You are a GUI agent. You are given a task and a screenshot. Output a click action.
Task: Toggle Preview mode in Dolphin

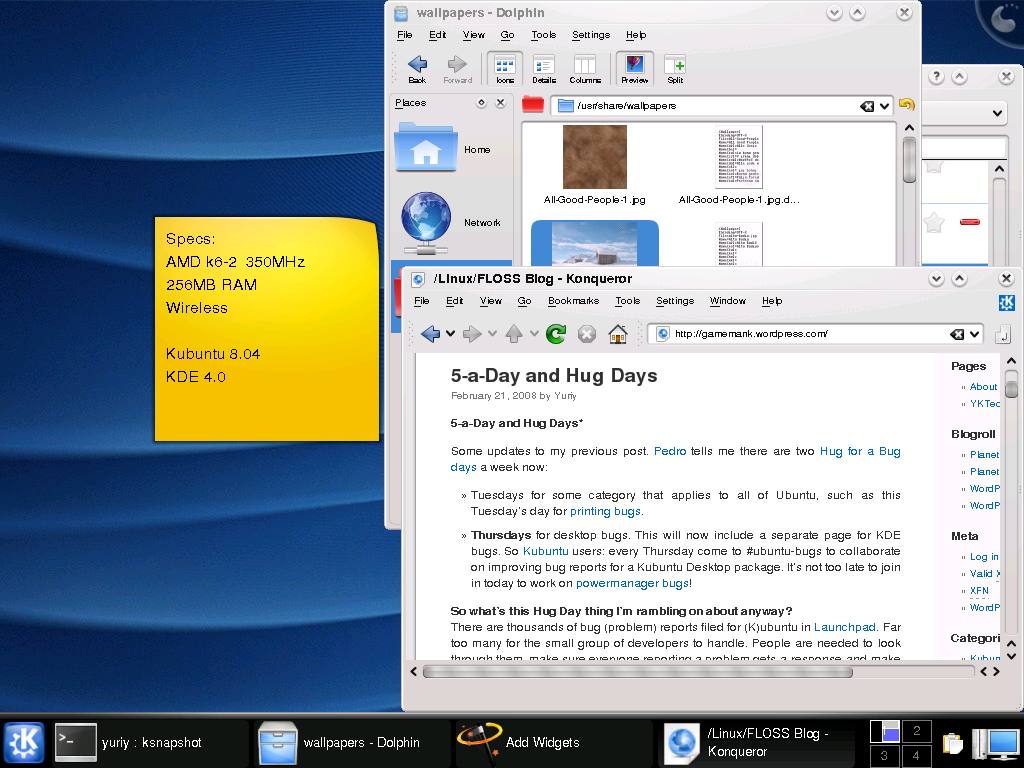[x=634, y=68]
